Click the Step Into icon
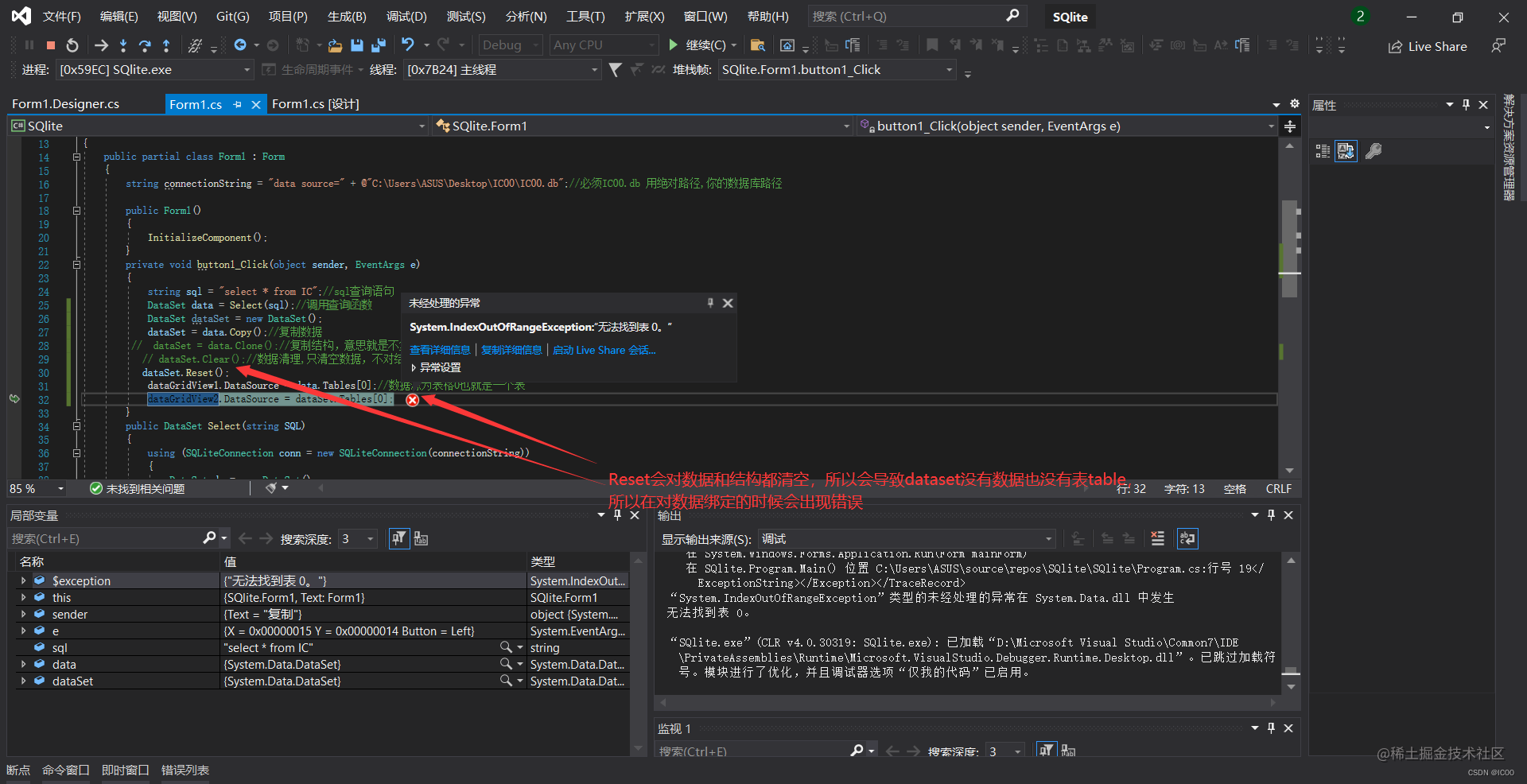 [123, 45]
